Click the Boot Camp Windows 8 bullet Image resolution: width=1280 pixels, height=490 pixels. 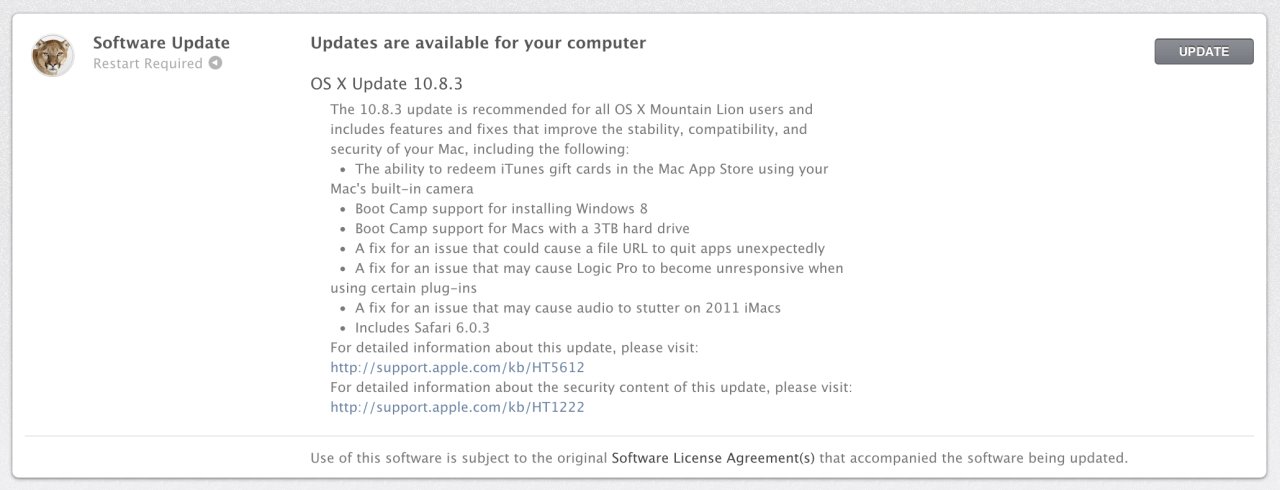(x=501, y=209)
